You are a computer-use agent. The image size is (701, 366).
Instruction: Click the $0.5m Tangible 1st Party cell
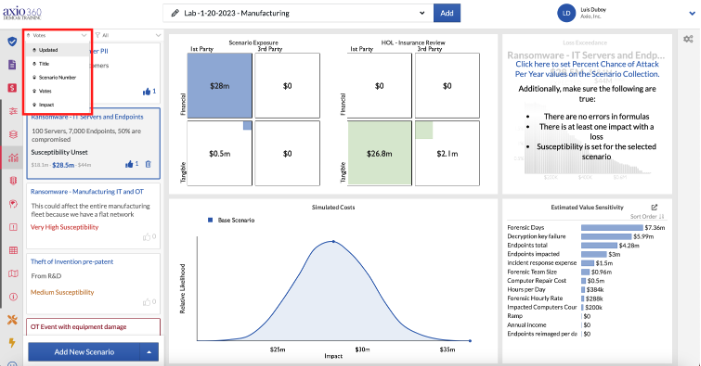[220, 153]
